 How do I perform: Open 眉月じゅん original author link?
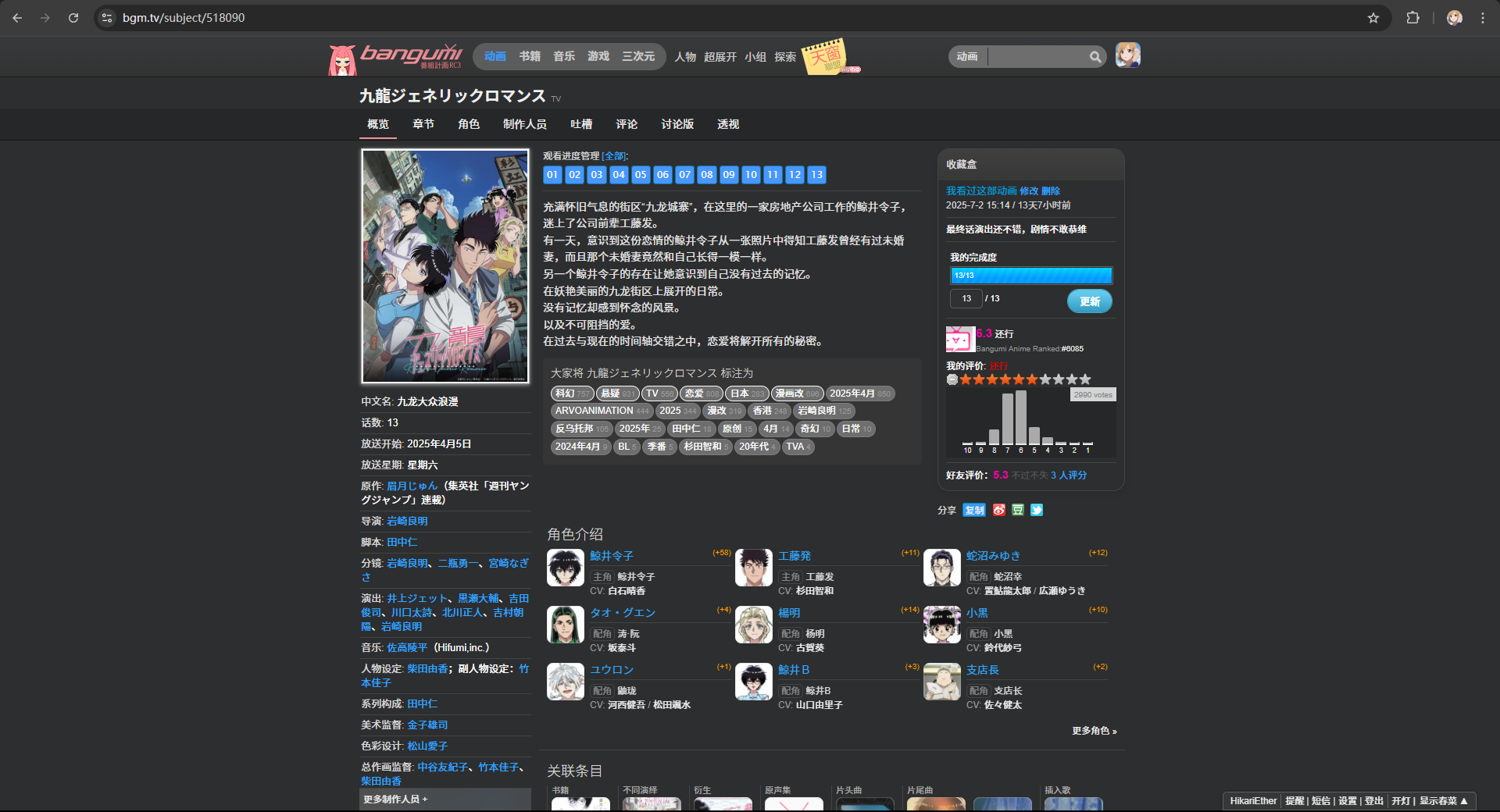412,486
